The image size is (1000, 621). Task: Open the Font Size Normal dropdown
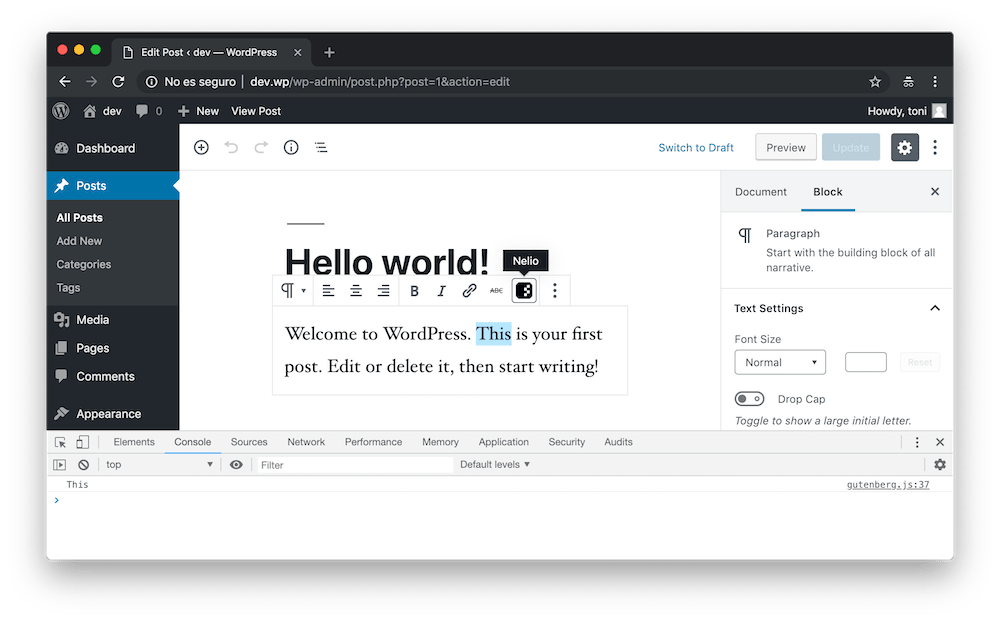point(780,362)
